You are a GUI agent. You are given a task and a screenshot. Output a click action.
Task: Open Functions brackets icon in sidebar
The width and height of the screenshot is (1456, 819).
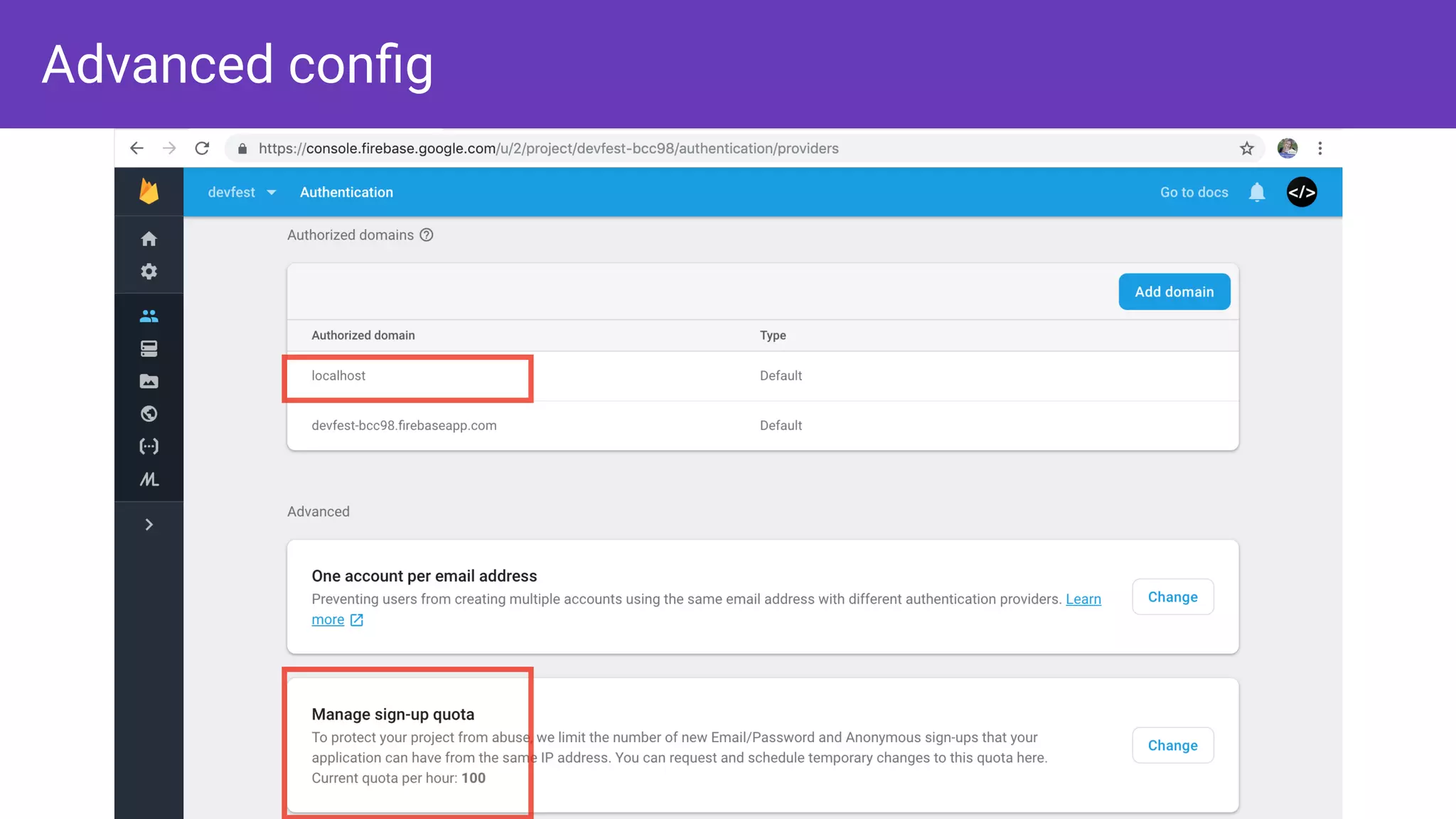coord(149,446)
